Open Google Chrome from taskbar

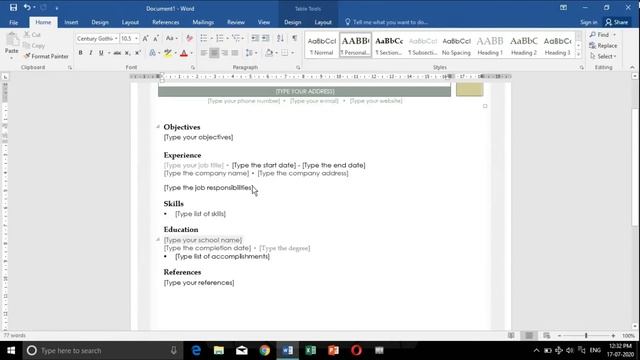(x=264, y=350)
